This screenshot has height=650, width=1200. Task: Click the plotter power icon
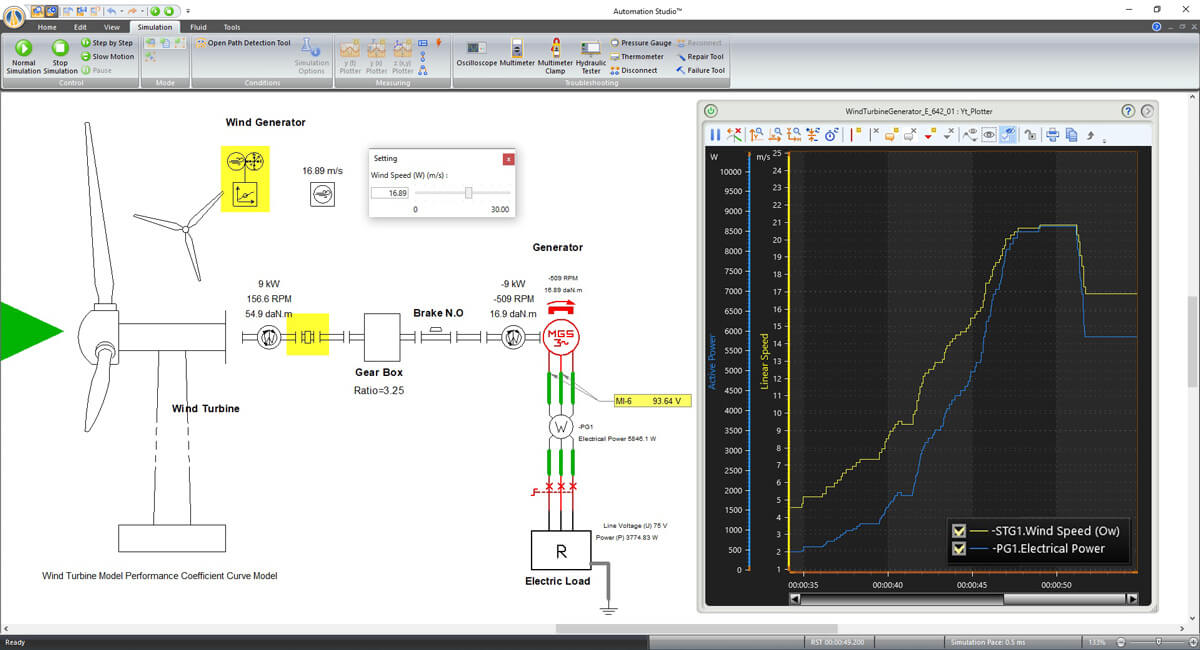click(x=711, y=111)
